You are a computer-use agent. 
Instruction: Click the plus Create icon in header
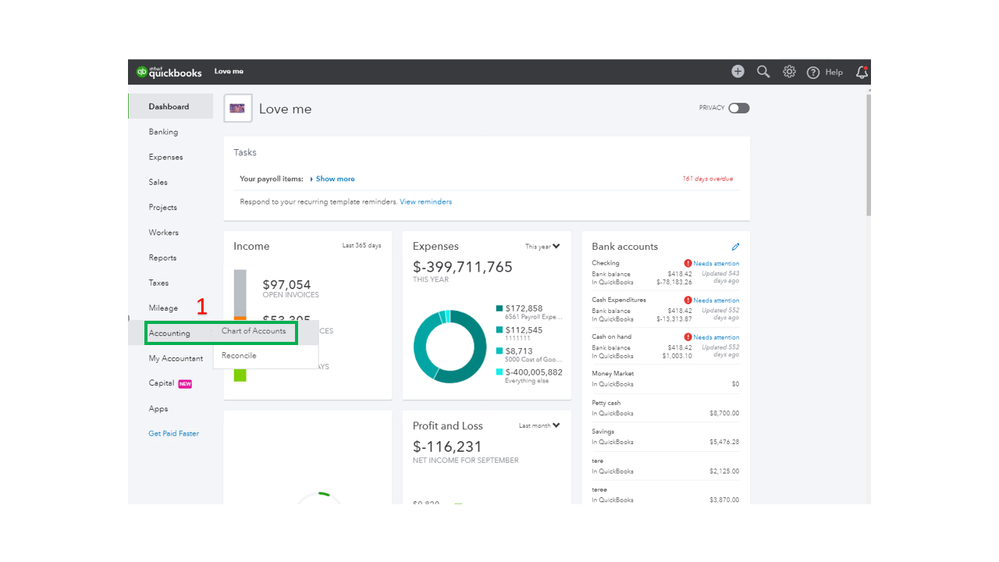pos(737,71)
